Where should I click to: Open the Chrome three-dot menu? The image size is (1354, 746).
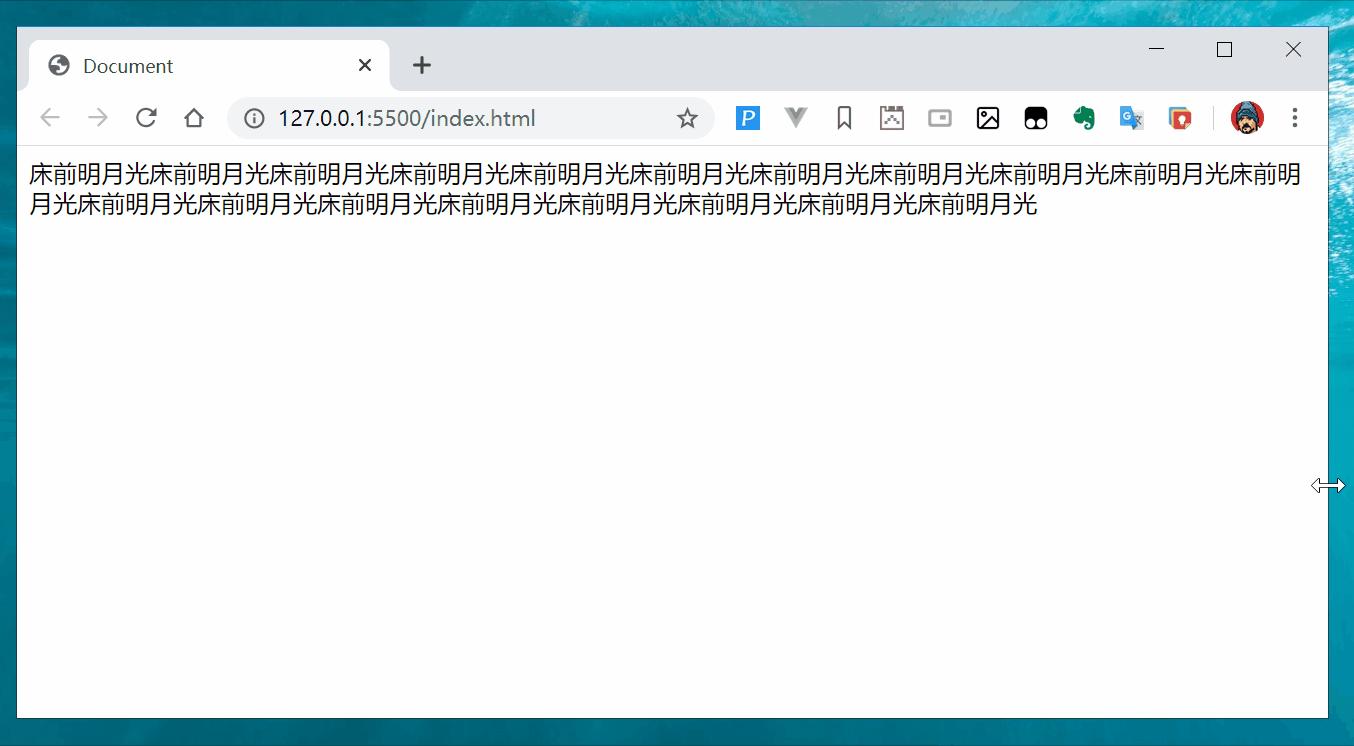1295,117
